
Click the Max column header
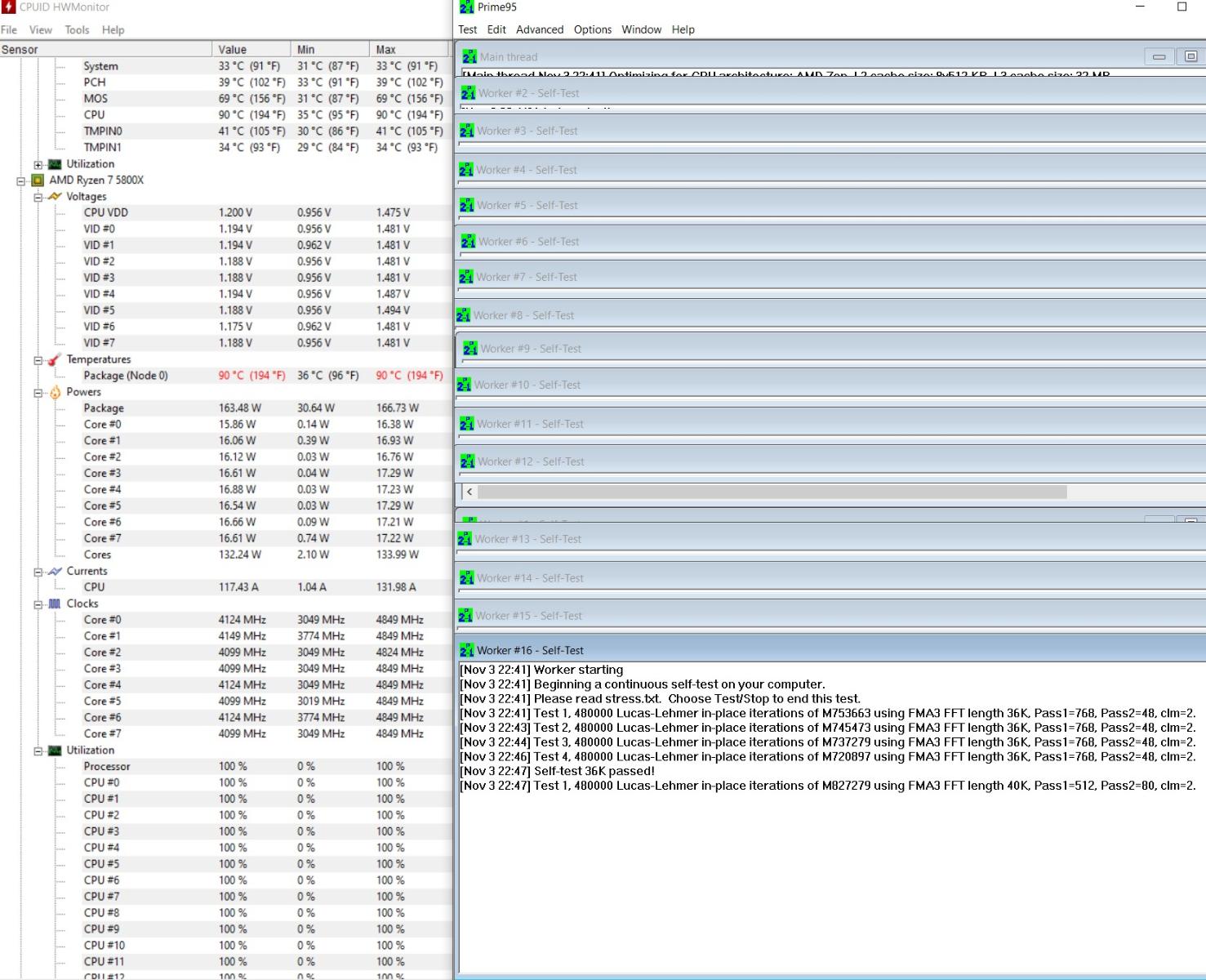click(411, 49)
